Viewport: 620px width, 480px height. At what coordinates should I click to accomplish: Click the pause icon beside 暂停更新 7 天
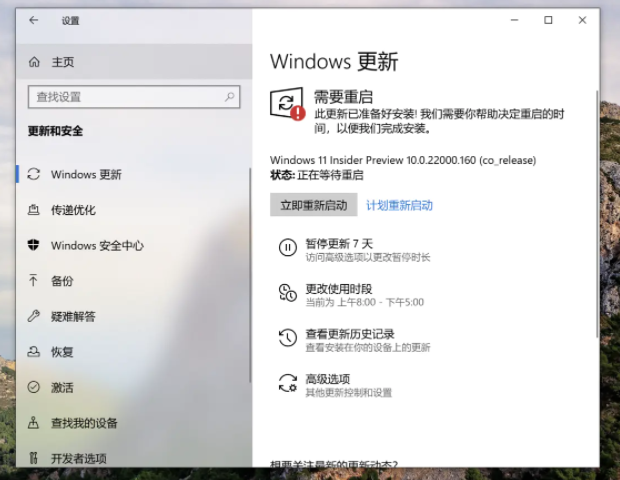(x=287, y=248)
